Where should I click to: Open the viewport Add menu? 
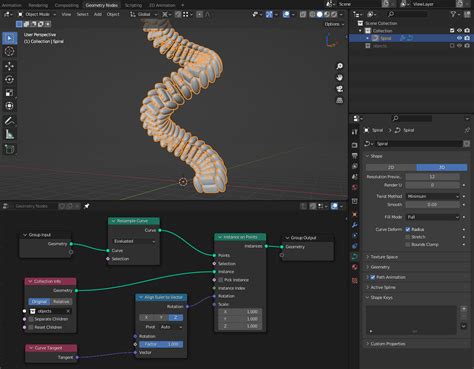(x=98, y=14)
